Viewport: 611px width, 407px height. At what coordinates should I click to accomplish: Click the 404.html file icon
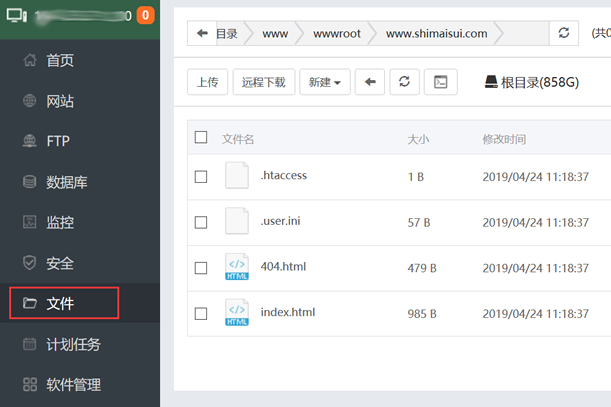(x=237, y=267)
